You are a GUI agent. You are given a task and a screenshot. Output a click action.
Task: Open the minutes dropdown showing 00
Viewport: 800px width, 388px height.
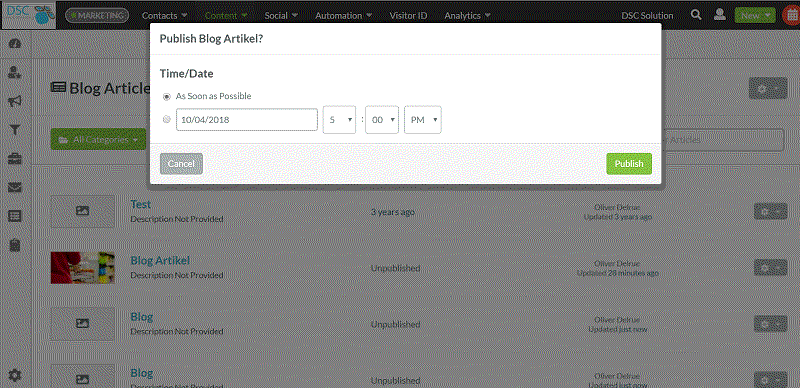pyautogui.click(x=382, y=120)
